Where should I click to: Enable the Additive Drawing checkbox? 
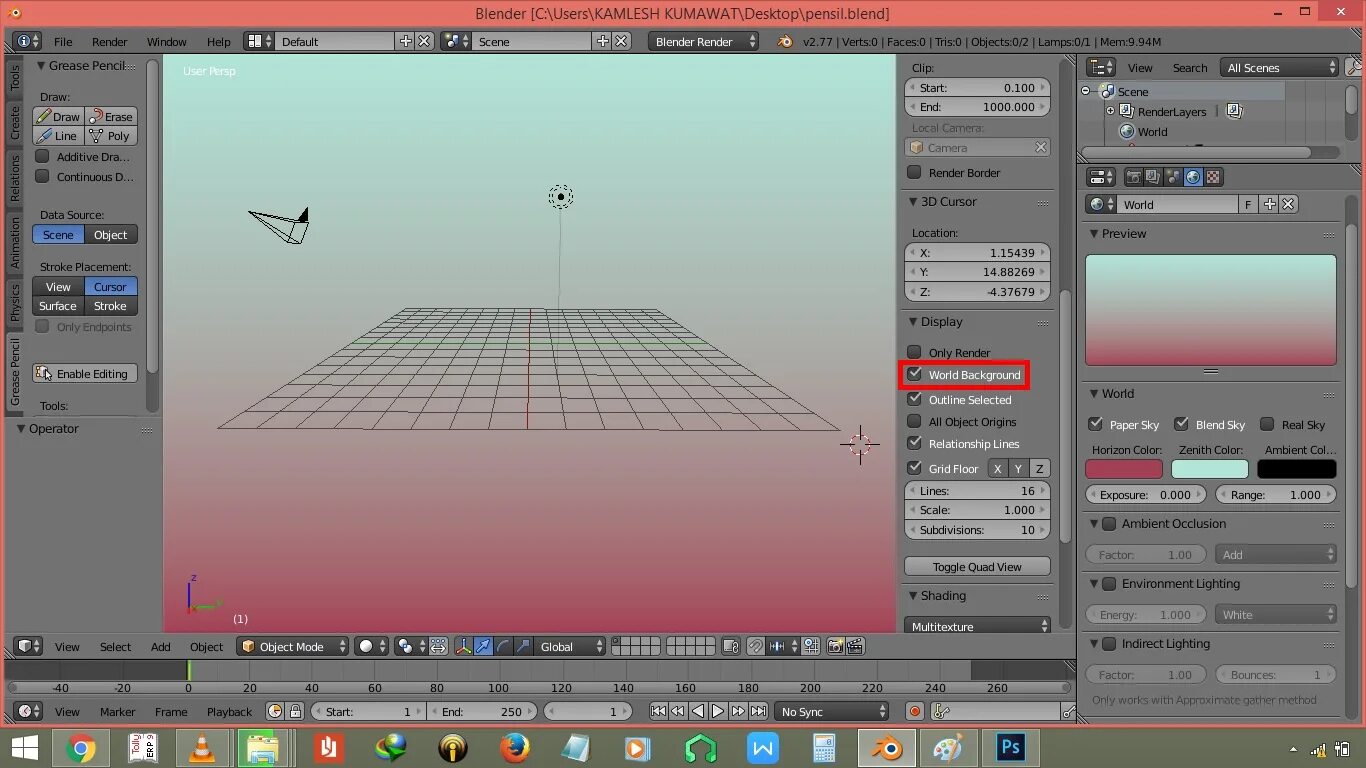coord(42,156)
